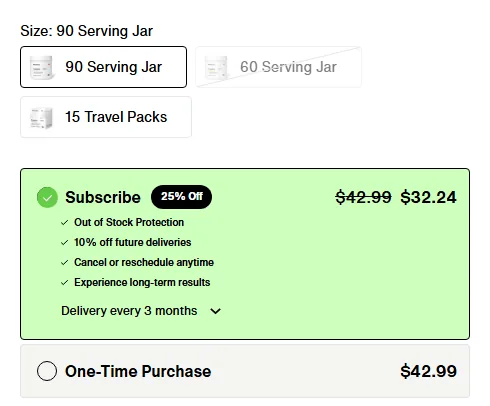This screenshot has height=406, width=490.
Task: Click the Delivery every 3 months selector
Action: 141,311
